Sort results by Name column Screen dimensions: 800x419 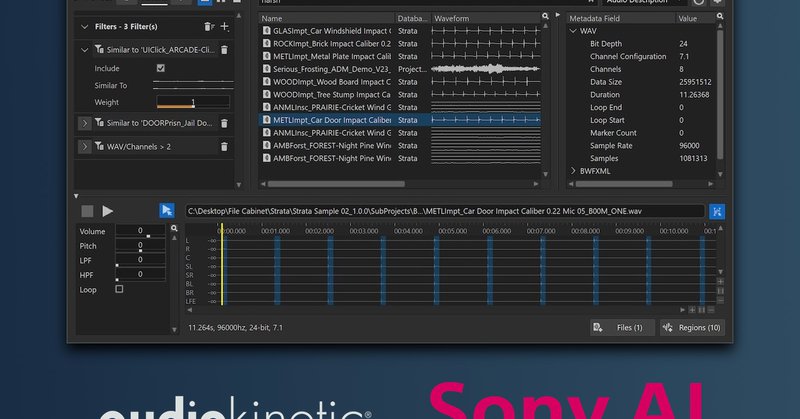[x=326, y=18]
